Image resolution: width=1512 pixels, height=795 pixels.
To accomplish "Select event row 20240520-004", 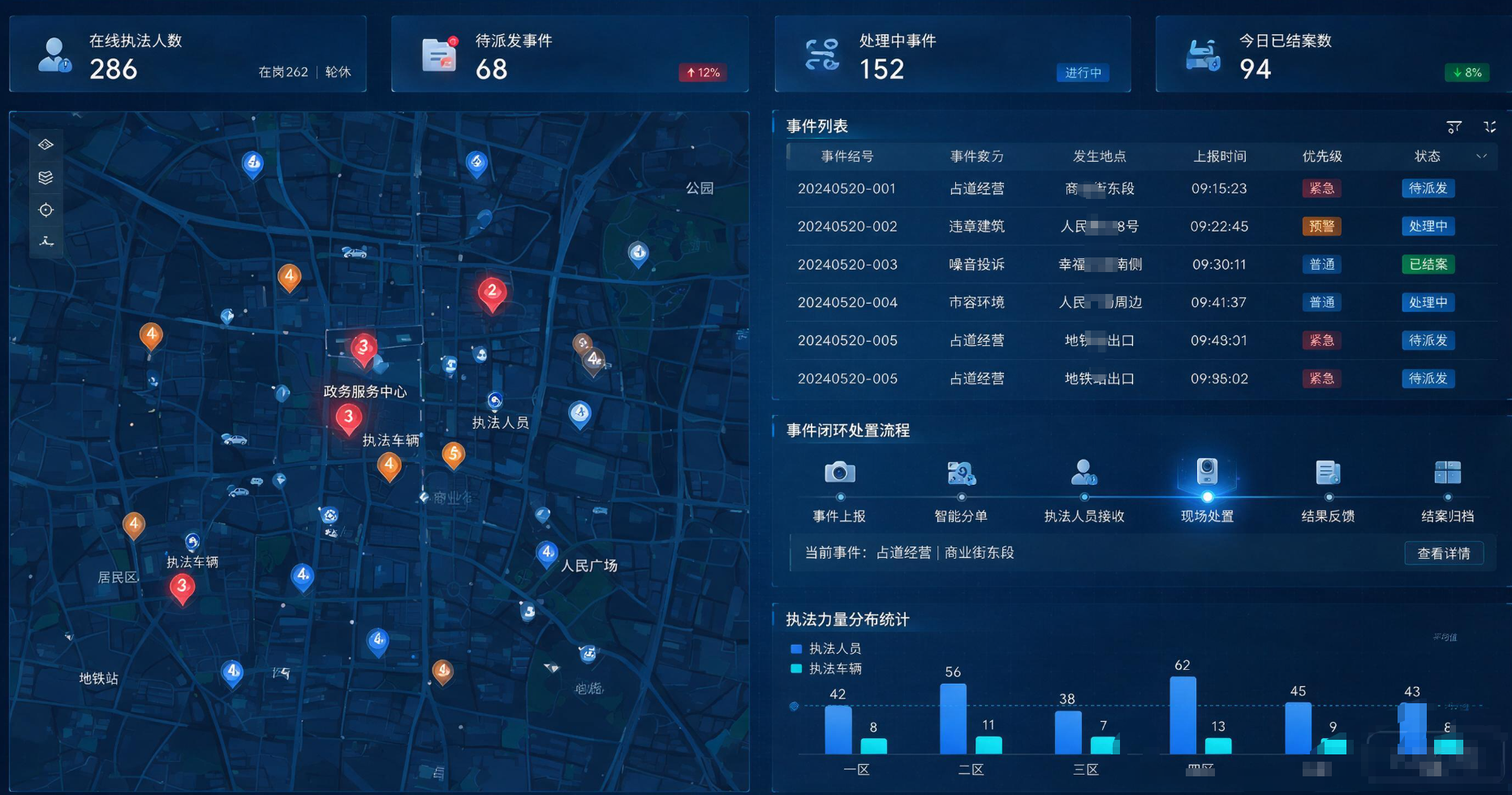I will tap(1141, 303).
